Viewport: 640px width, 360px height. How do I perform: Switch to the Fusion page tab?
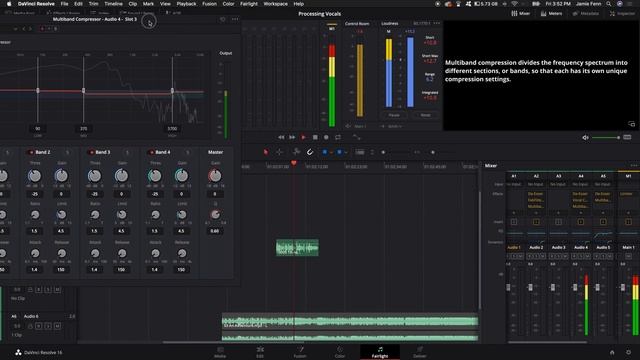click(300, 352)
